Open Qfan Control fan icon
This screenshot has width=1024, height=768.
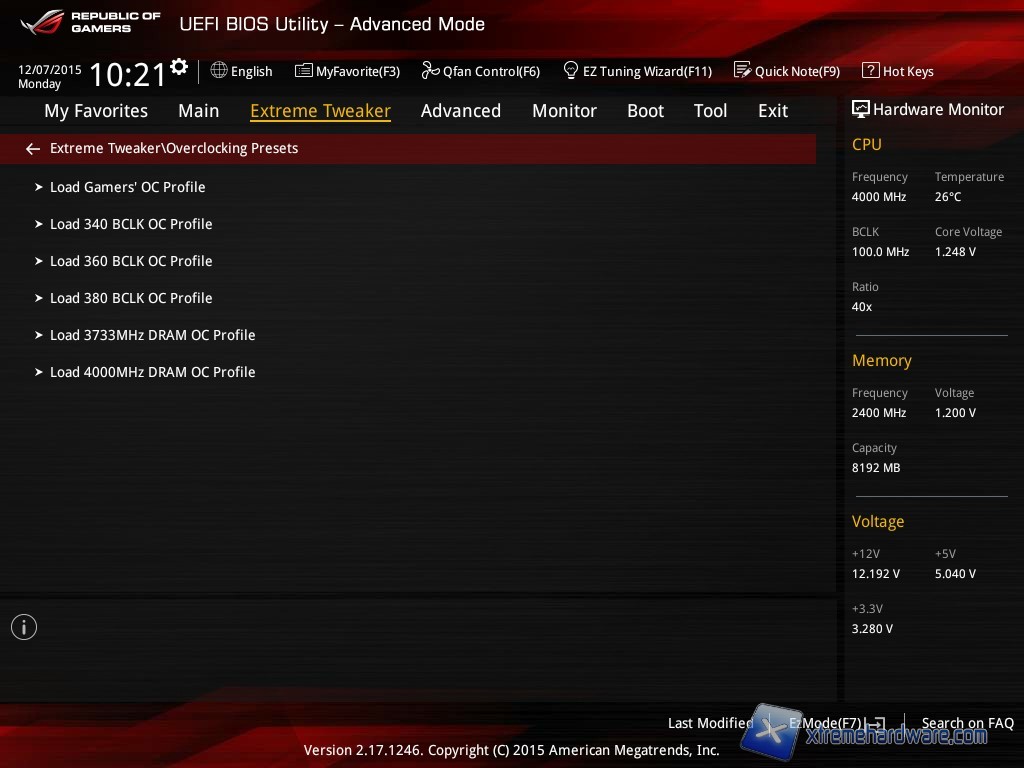tap(430, 71)
